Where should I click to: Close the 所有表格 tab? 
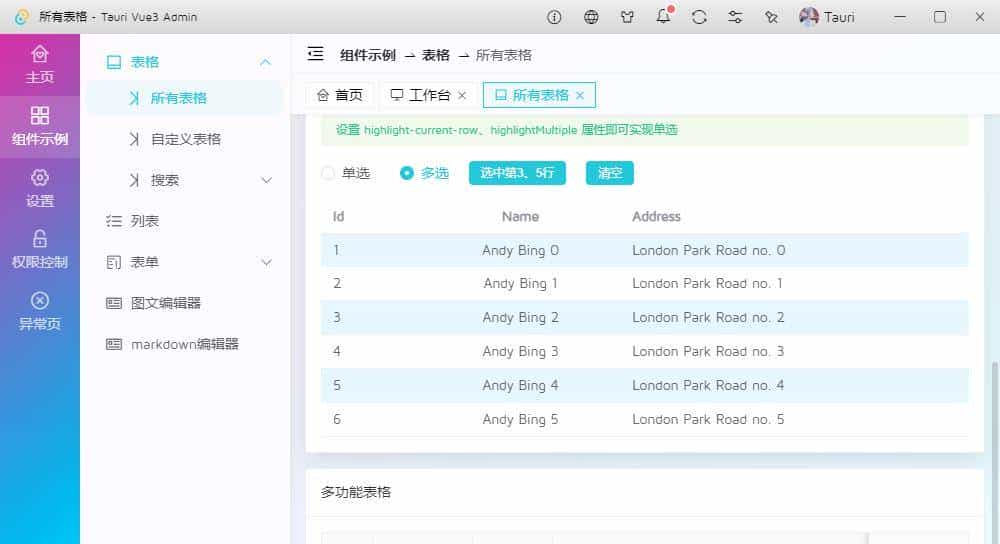coord(580,96)
